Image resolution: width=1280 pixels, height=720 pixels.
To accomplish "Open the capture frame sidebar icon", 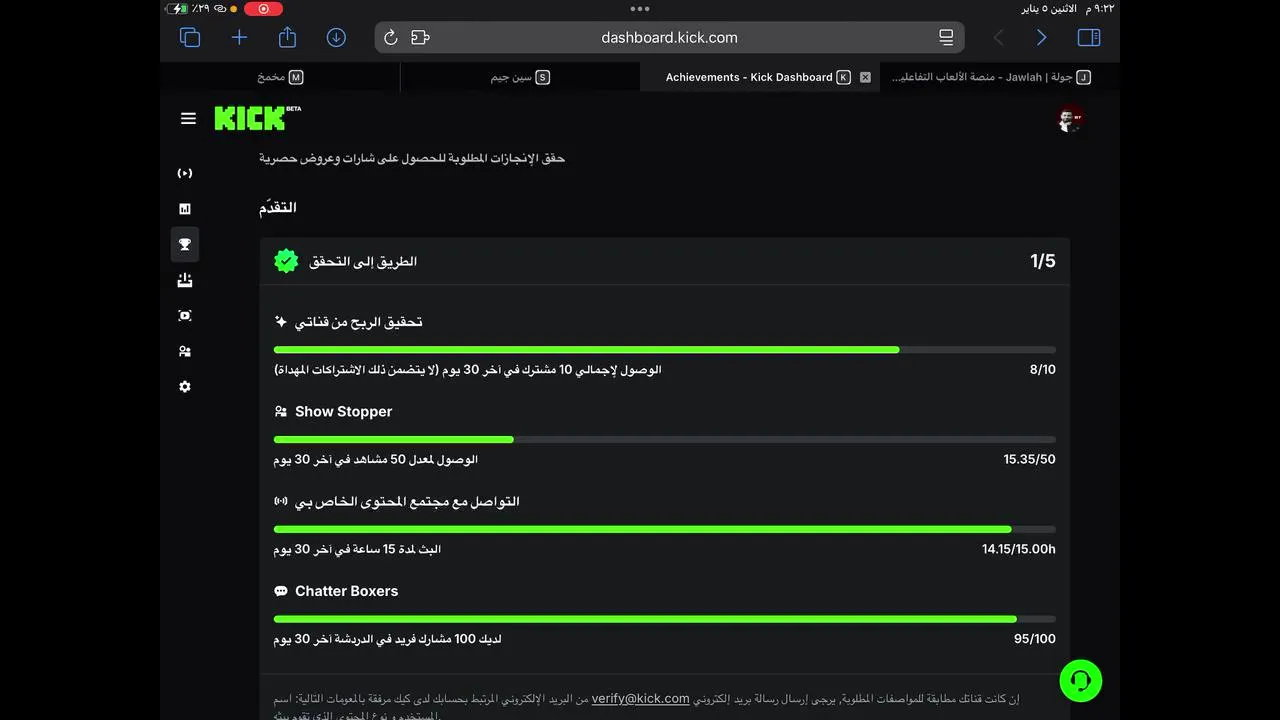I will point(185,316).
